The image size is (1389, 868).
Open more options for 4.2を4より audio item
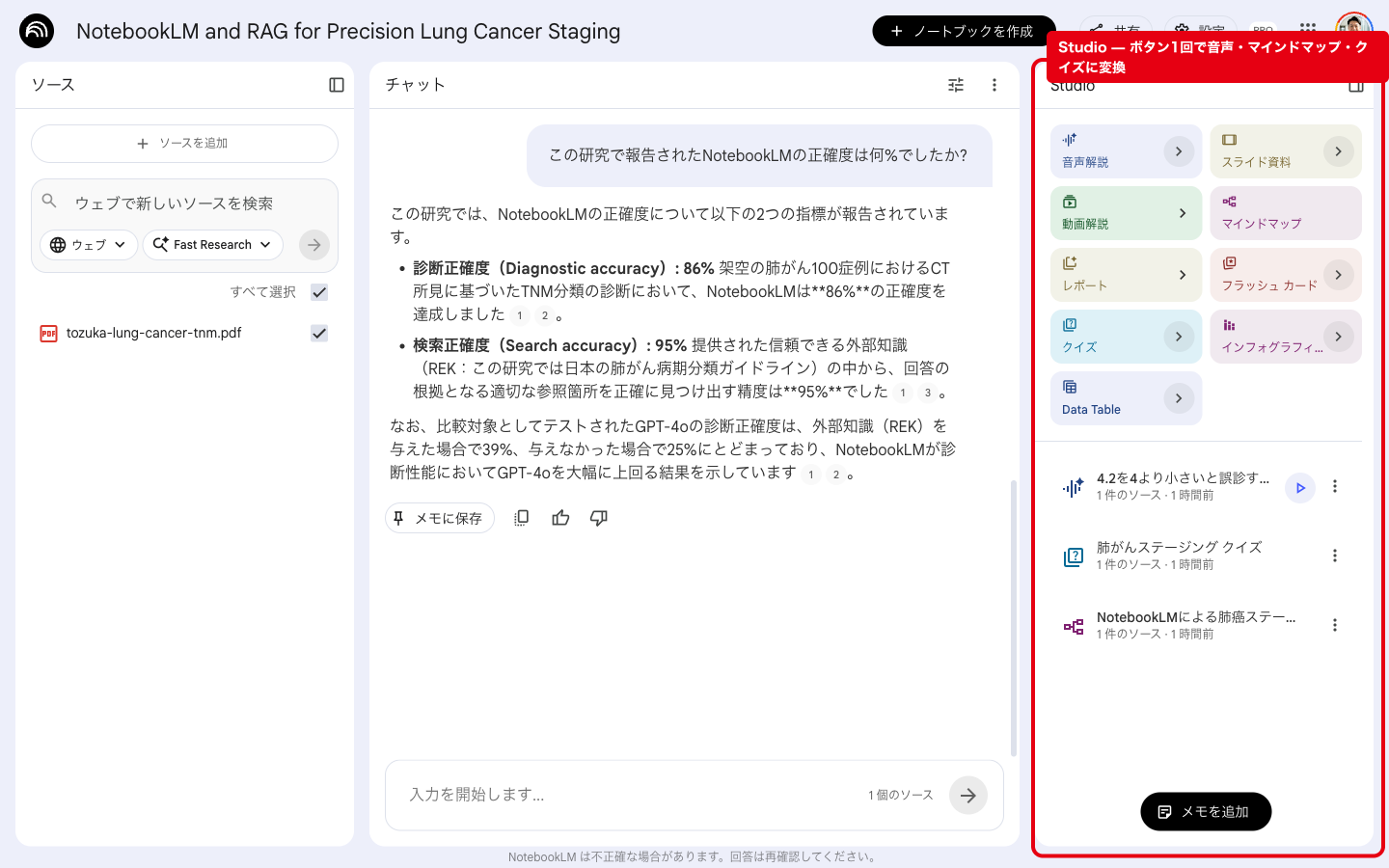tap(1335, 487)
